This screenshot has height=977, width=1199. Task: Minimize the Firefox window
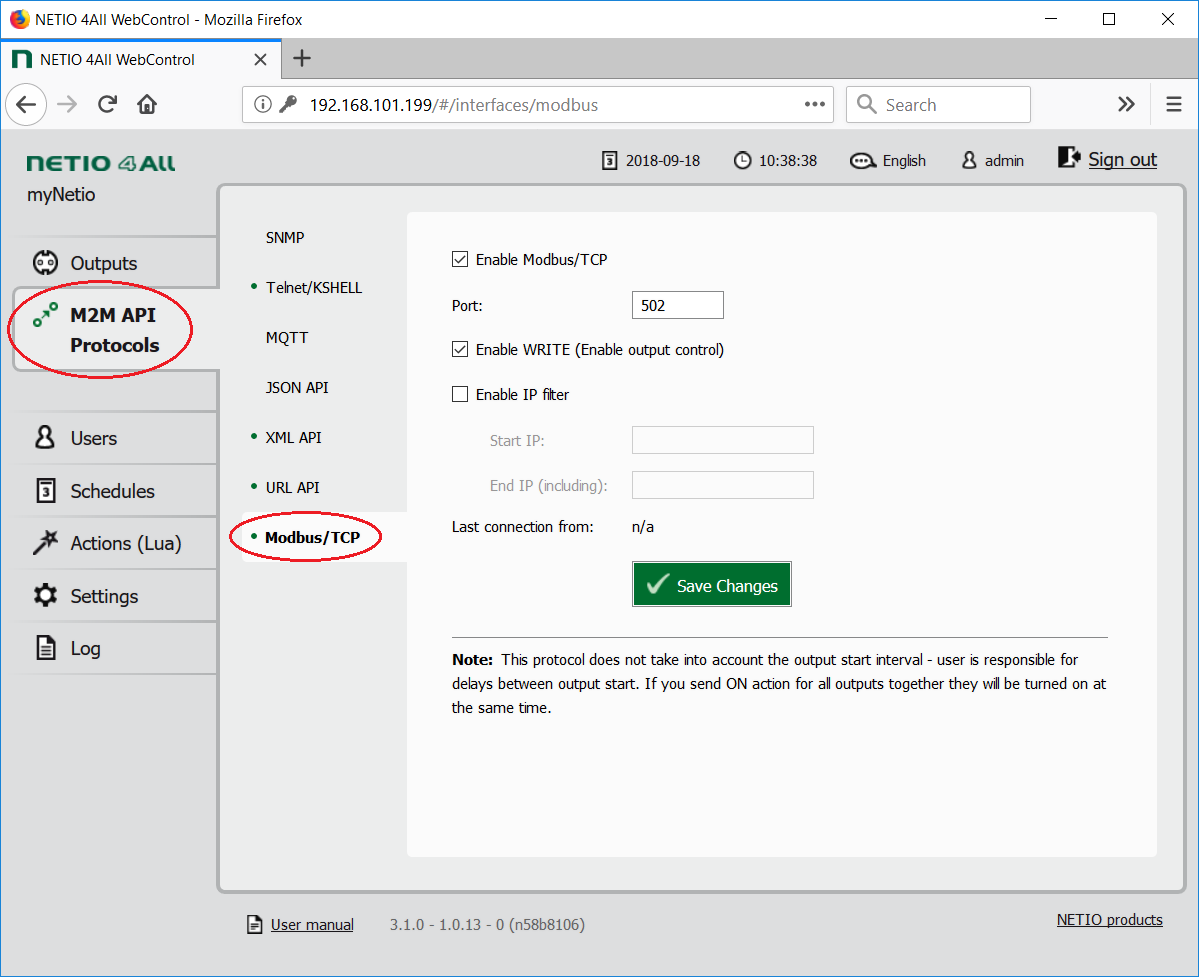1051,19
